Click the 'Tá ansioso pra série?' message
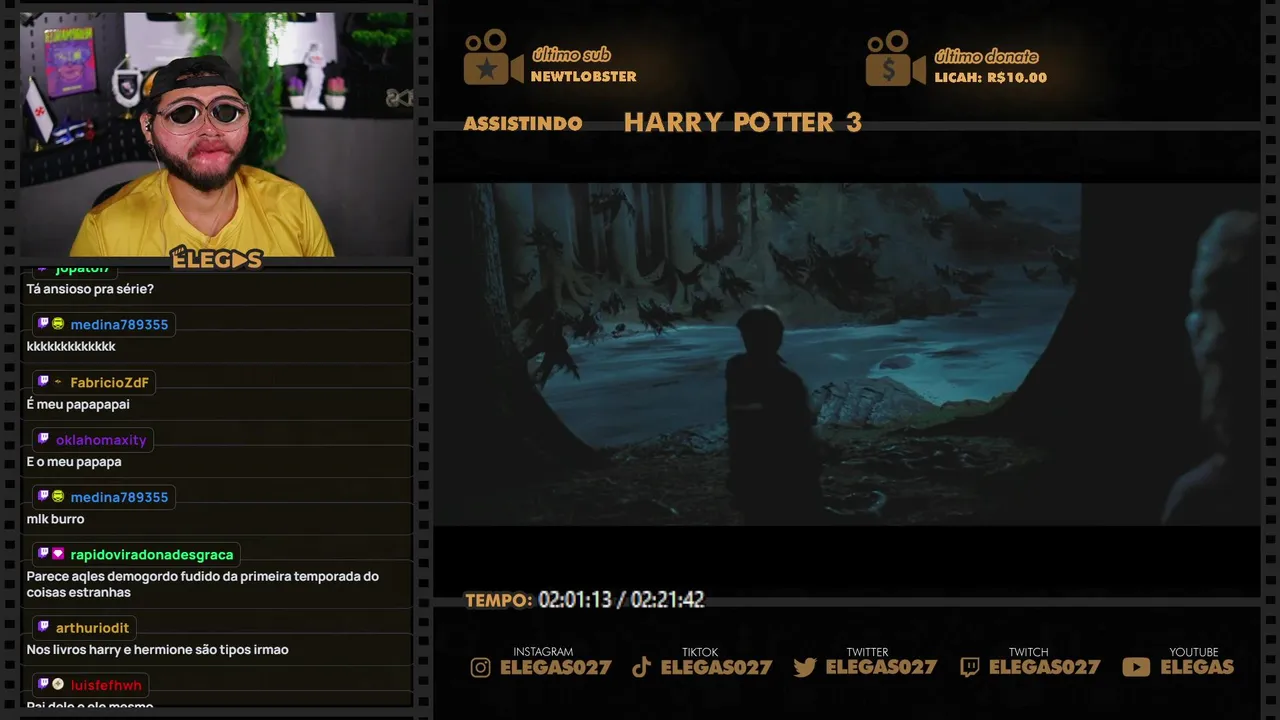1280x720 pixels. tap(90, 289)
